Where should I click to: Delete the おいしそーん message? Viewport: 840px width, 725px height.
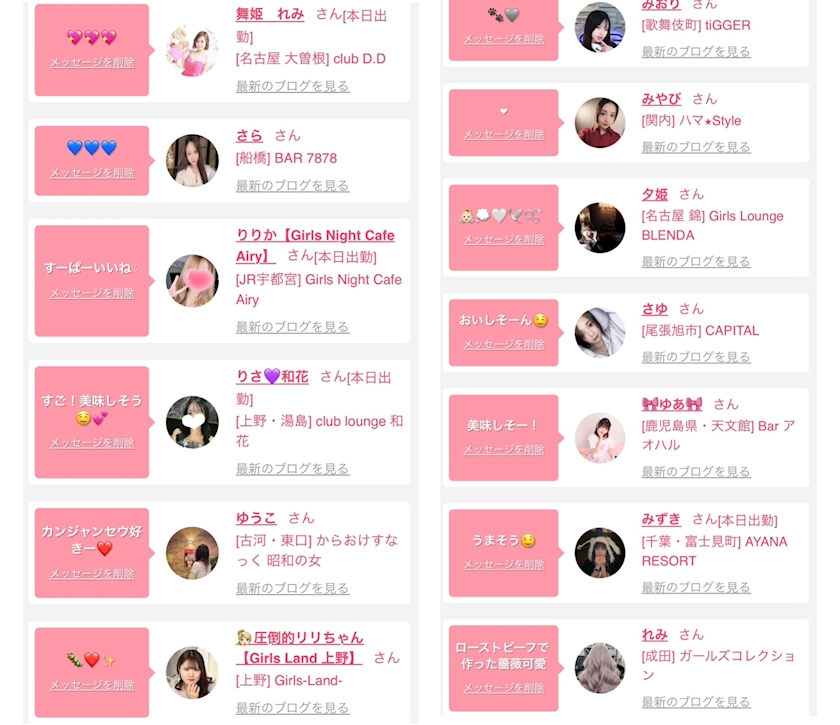tap(504, 345)
